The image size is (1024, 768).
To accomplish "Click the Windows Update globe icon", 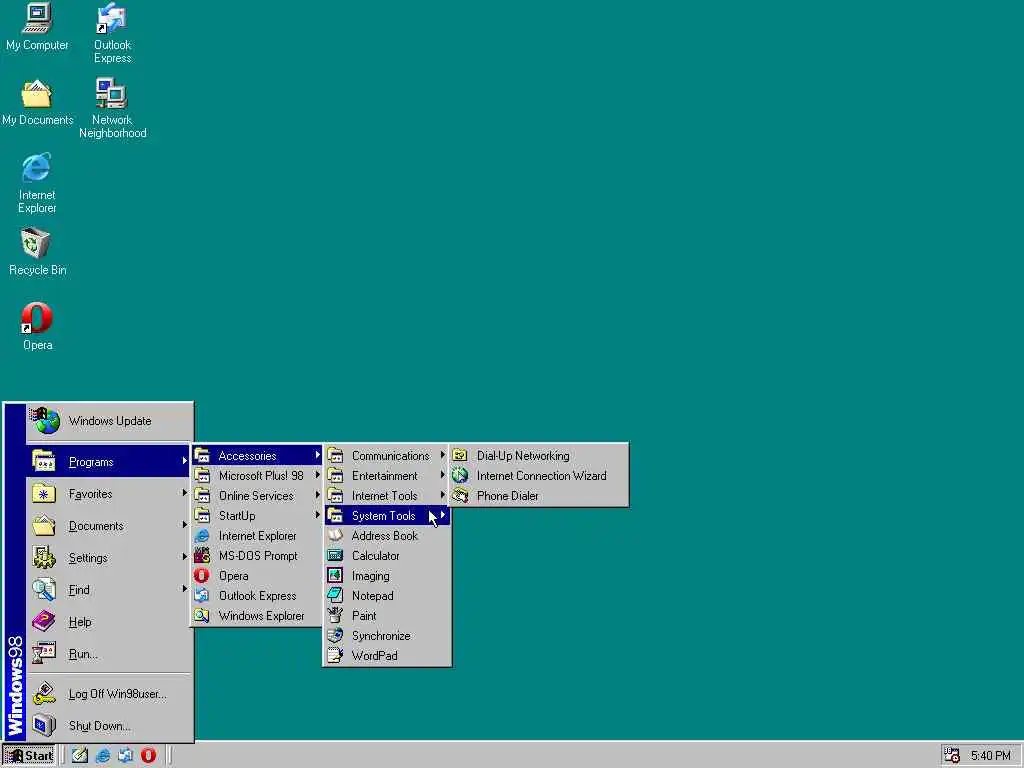I will [x=45, y=421].
